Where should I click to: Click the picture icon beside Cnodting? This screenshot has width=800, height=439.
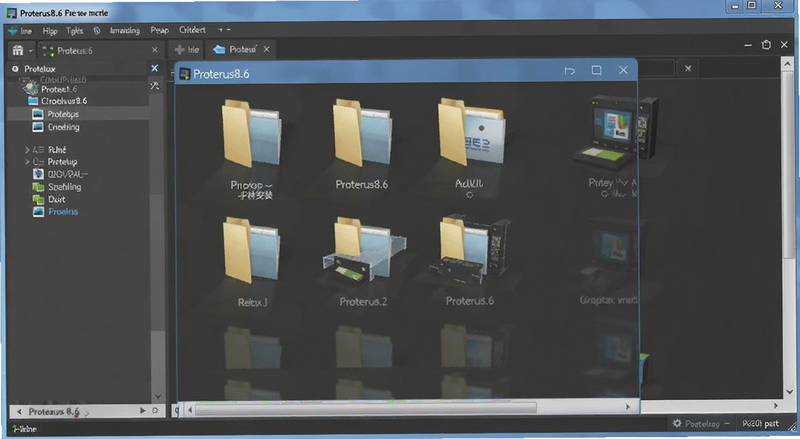pos(38,127)
